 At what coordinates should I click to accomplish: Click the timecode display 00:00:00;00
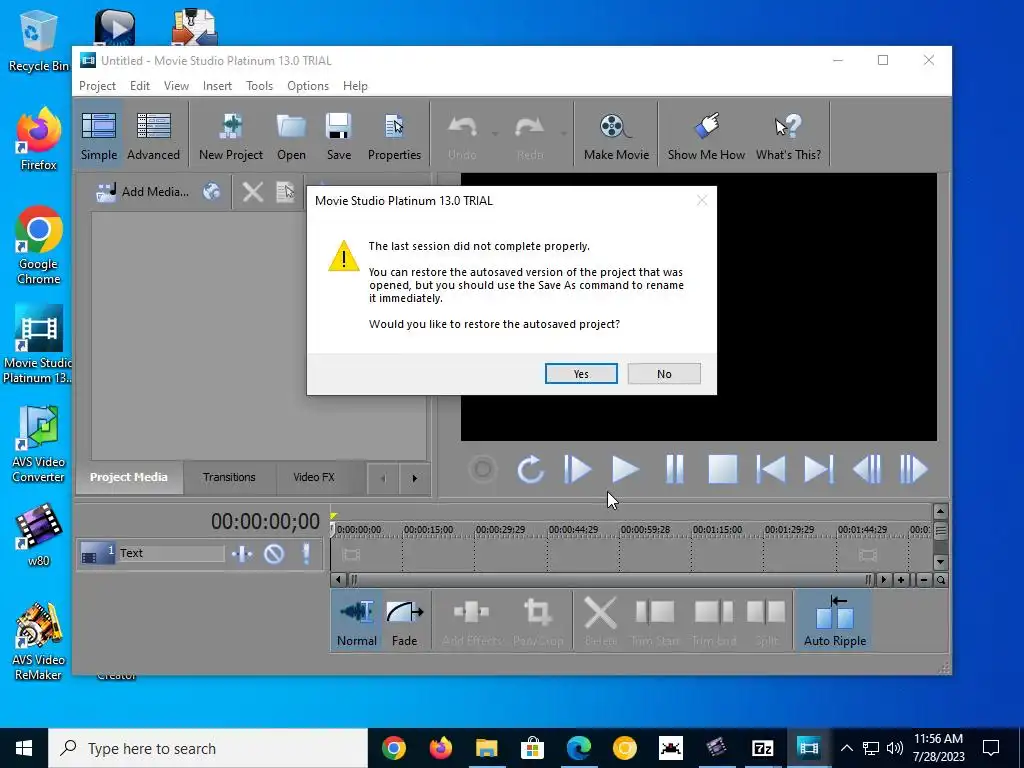(x=265, y=521)
